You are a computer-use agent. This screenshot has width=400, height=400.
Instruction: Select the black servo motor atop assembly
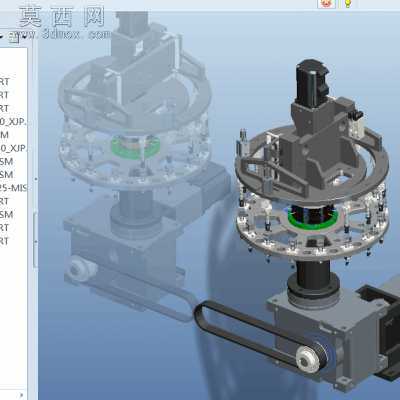[x=313, y=83]
